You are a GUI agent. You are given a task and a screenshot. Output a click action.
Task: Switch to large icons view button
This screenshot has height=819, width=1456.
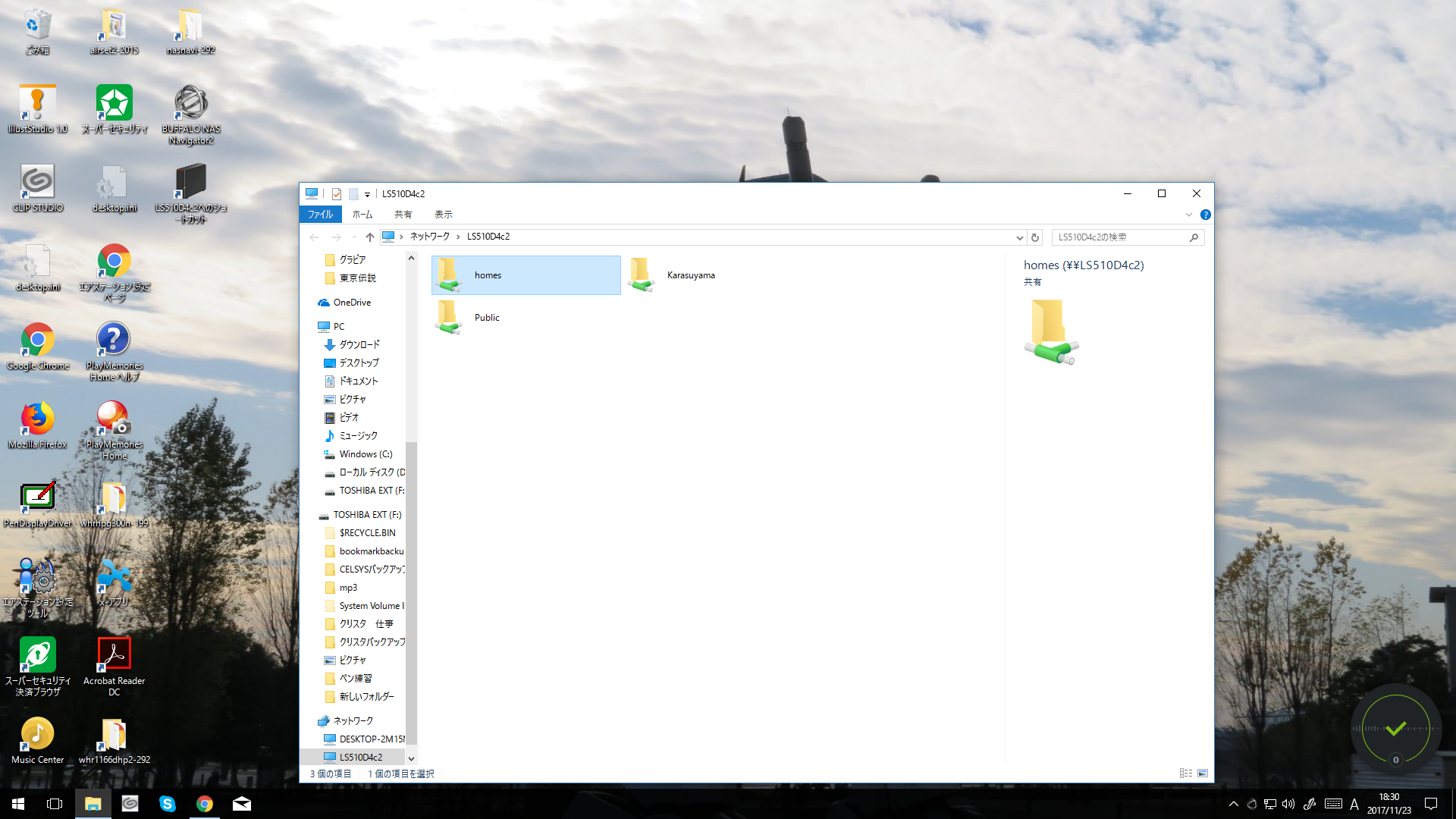pyautogui.click(x=1203, y=773)
